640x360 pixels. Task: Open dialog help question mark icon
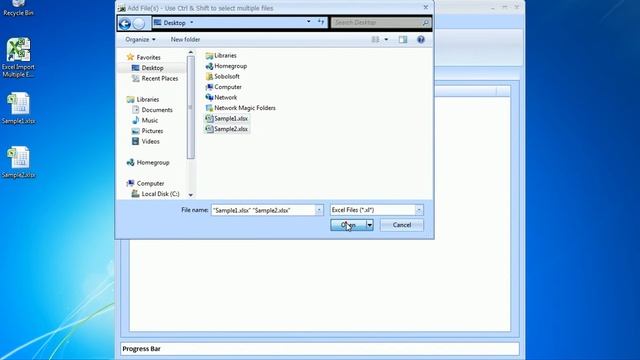click(x=421, y=40)
